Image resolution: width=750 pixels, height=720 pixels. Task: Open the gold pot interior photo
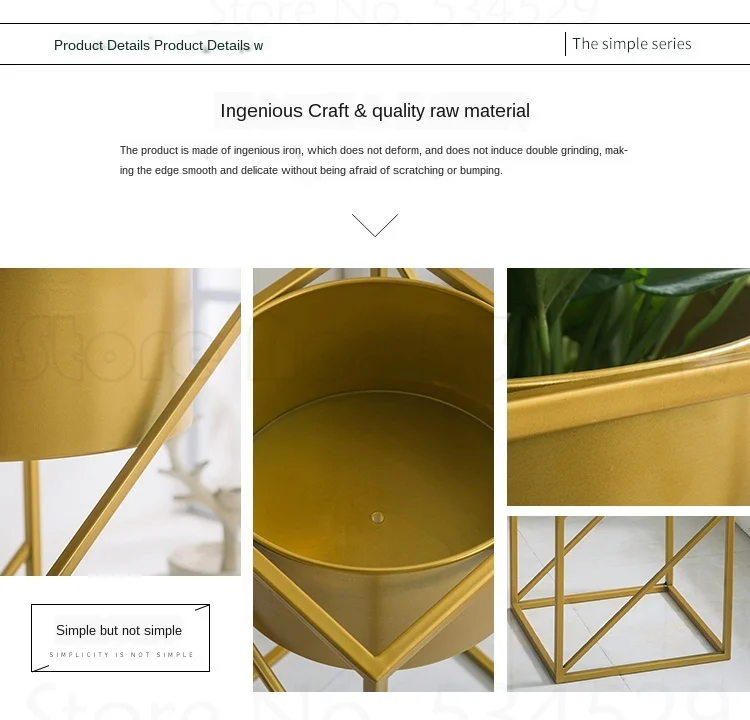click(x=373, y=479)
